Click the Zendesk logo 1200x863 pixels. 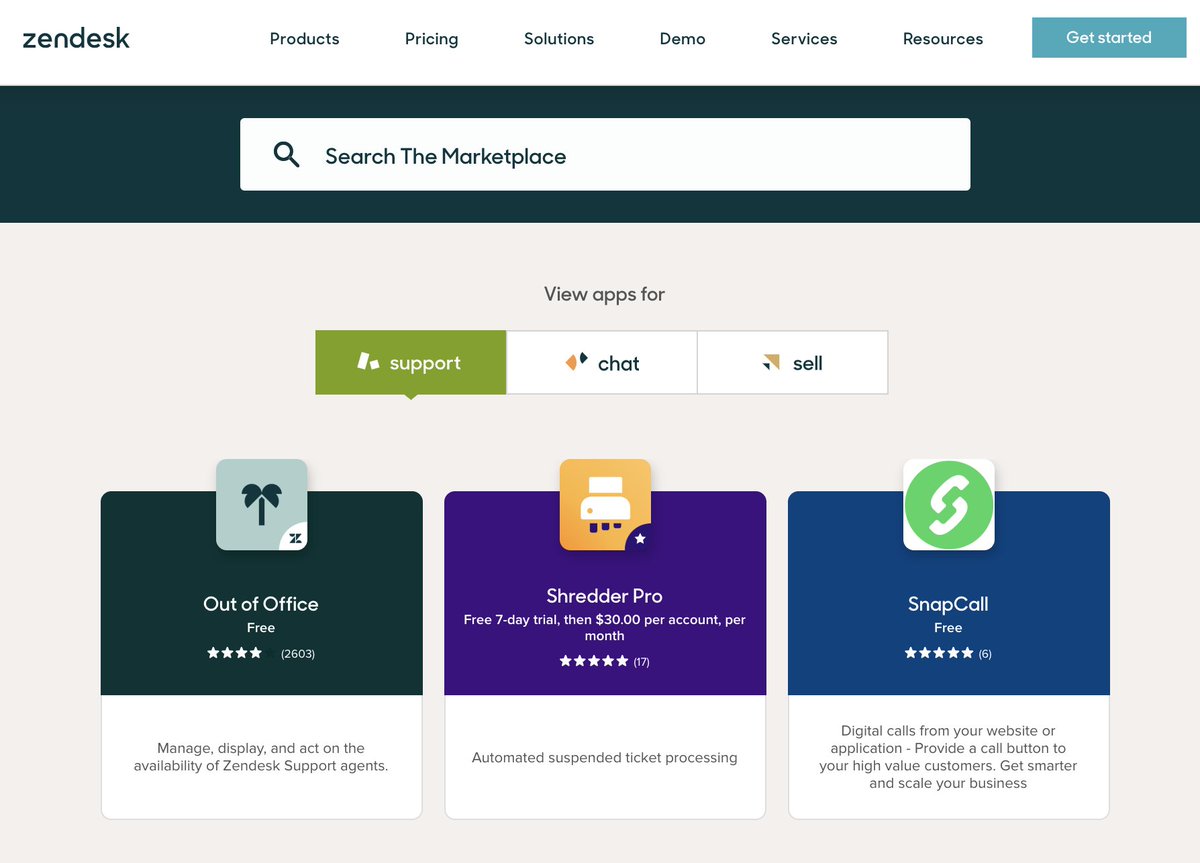(x=76, y=39)
